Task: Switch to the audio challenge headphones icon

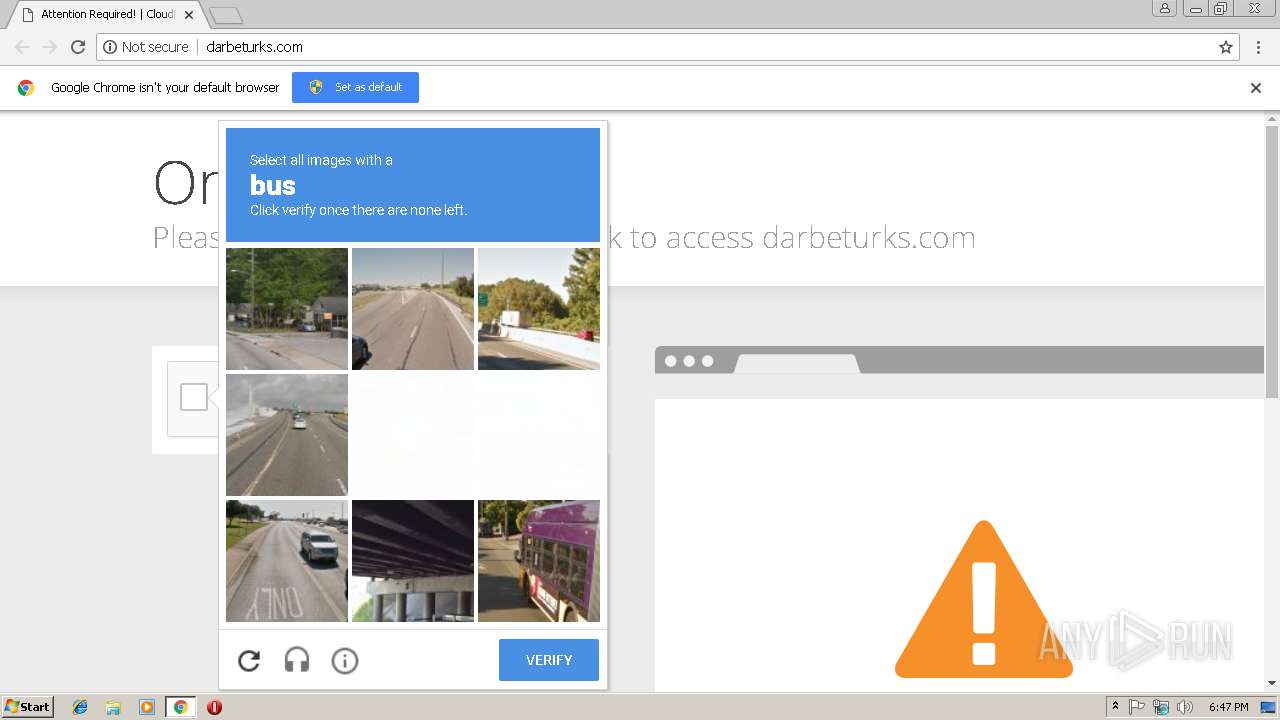Action: (297, 660)
